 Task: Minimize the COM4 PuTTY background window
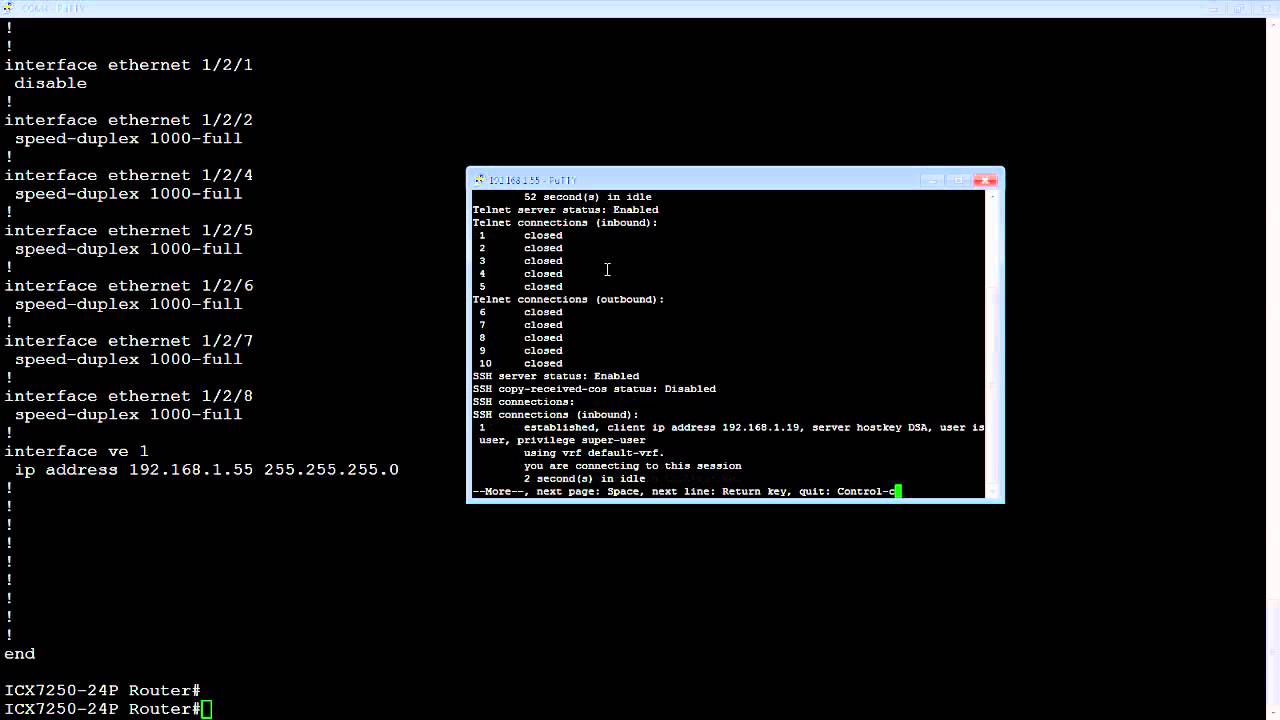pos(1213,8)
